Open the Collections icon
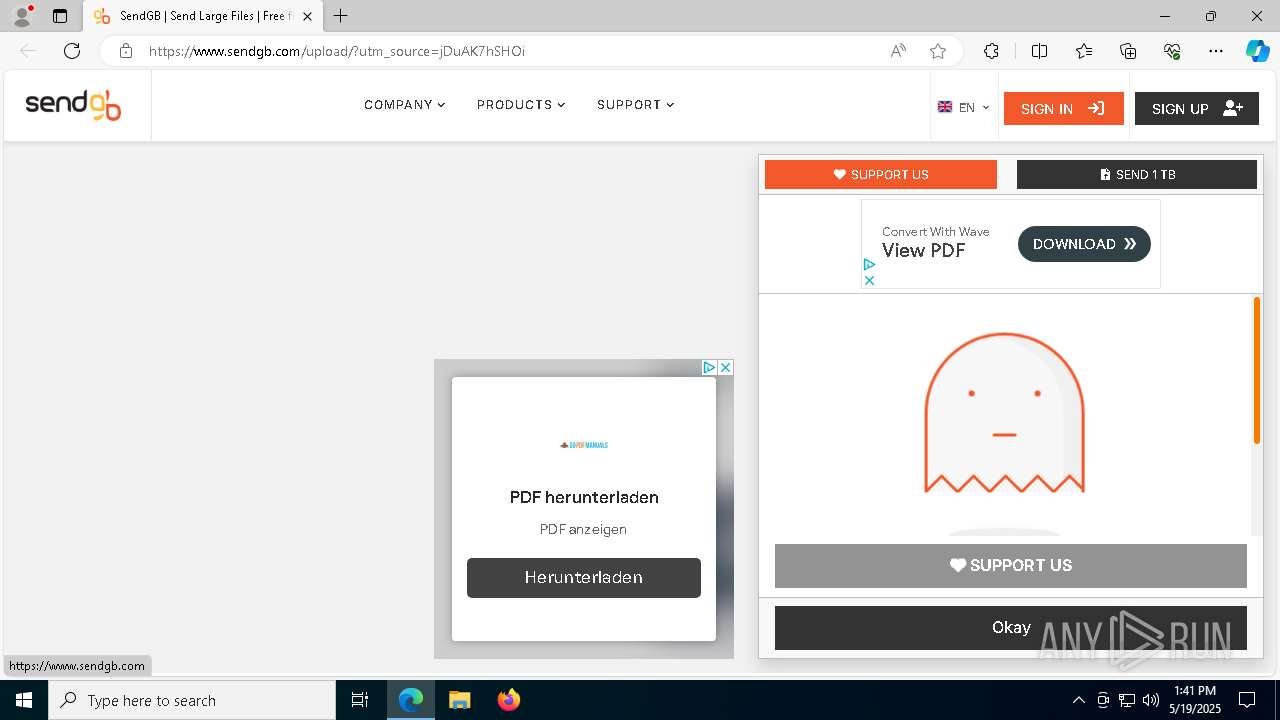 tap(1128, 51)
